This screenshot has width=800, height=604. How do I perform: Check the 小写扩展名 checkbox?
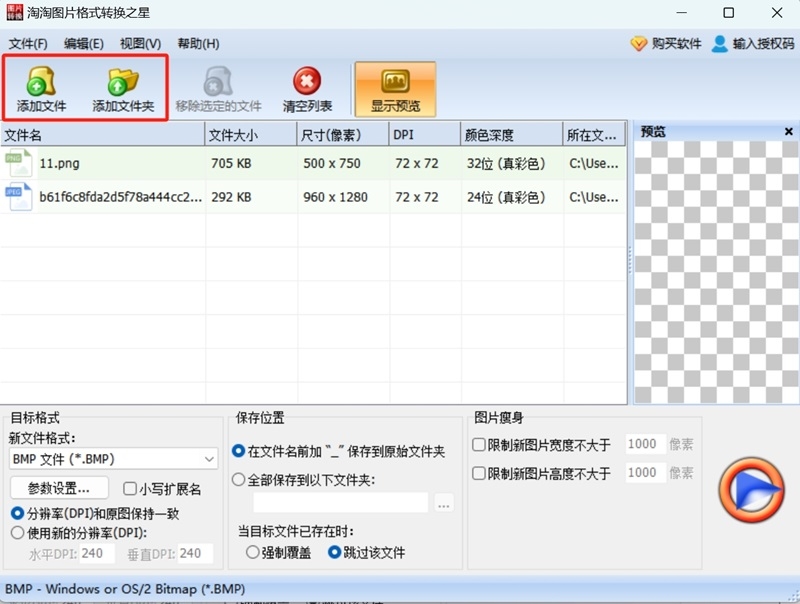point(130,489)
